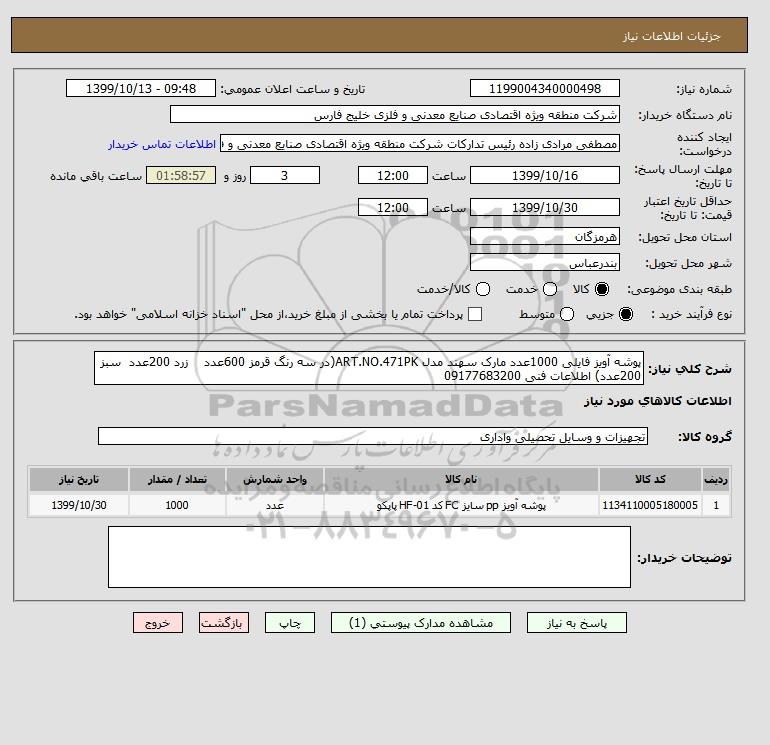Viewport: 770px width, 745px height.
Task: Click the unit cell عدد
Action: coord(275,505)
